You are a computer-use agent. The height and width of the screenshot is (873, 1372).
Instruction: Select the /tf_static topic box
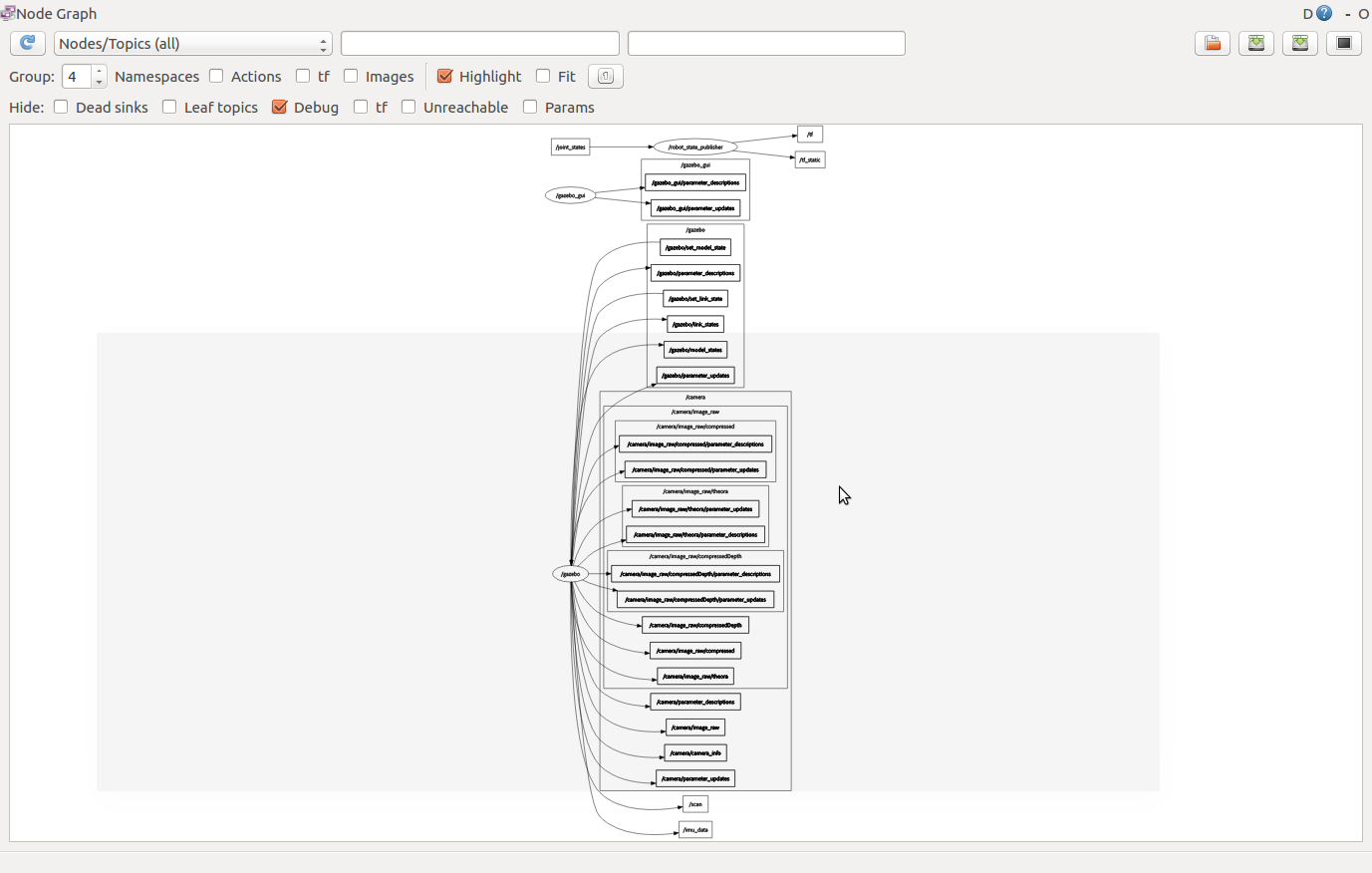pos(810,159)
